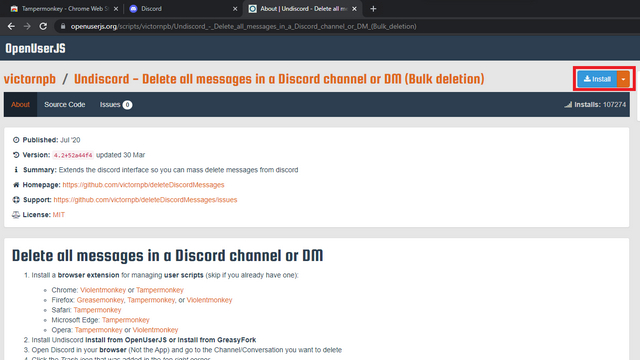Click the 'Install from OpenUserJS or Install from GreasyFork' text
Image resolution: width=640 pixels, height=360 pixels.
[x=171, y=340]
